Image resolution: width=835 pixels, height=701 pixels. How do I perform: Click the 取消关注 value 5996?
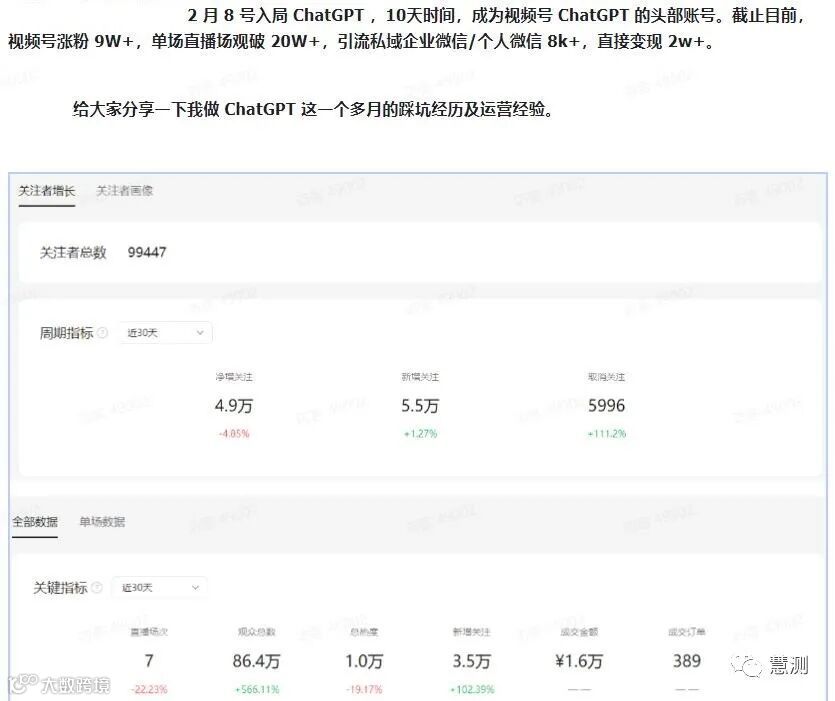point(607,406)
